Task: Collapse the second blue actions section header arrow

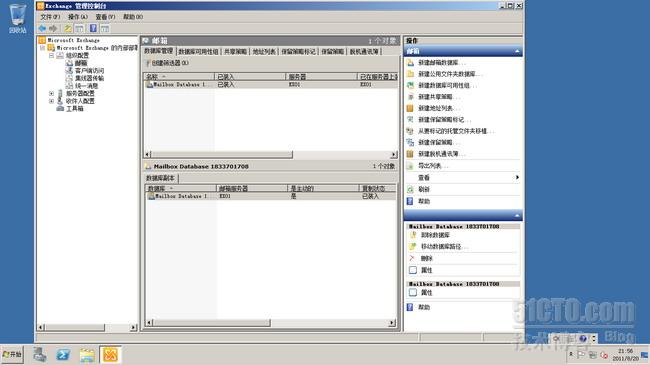Action: 517,215
